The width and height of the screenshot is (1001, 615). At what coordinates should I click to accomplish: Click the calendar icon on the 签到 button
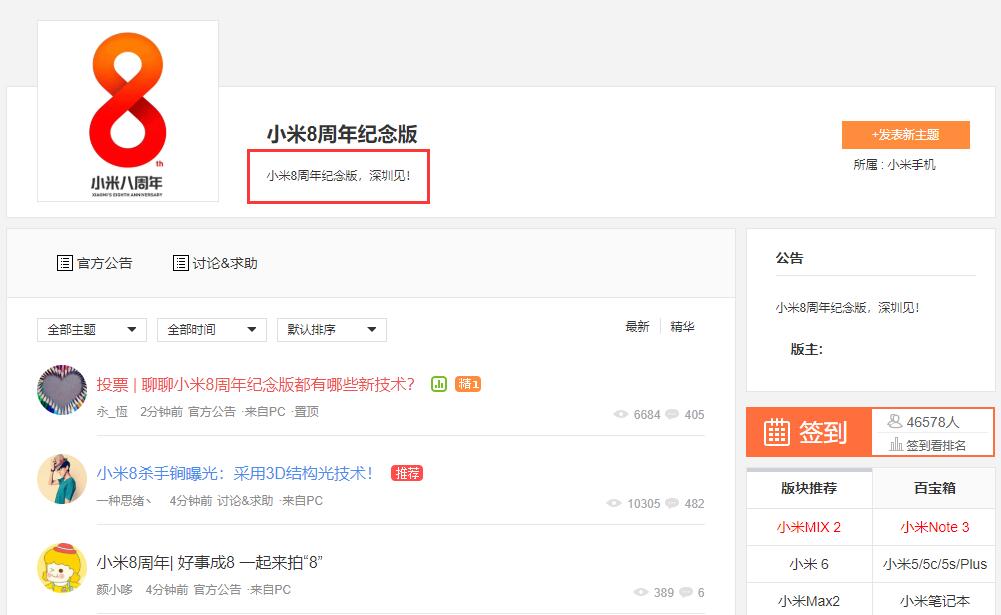click(777, 432)
